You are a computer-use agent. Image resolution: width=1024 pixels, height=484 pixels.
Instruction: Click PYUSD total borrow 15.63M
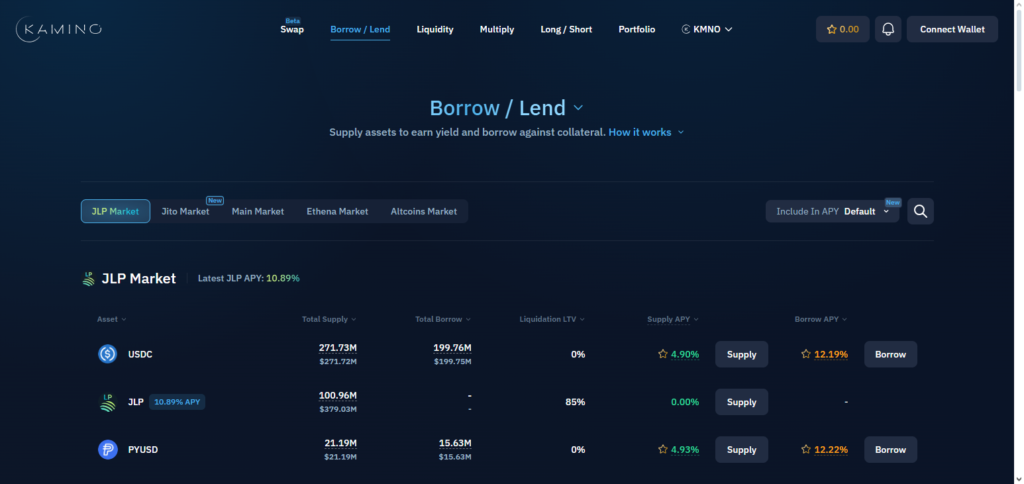(x=455, y=443)
